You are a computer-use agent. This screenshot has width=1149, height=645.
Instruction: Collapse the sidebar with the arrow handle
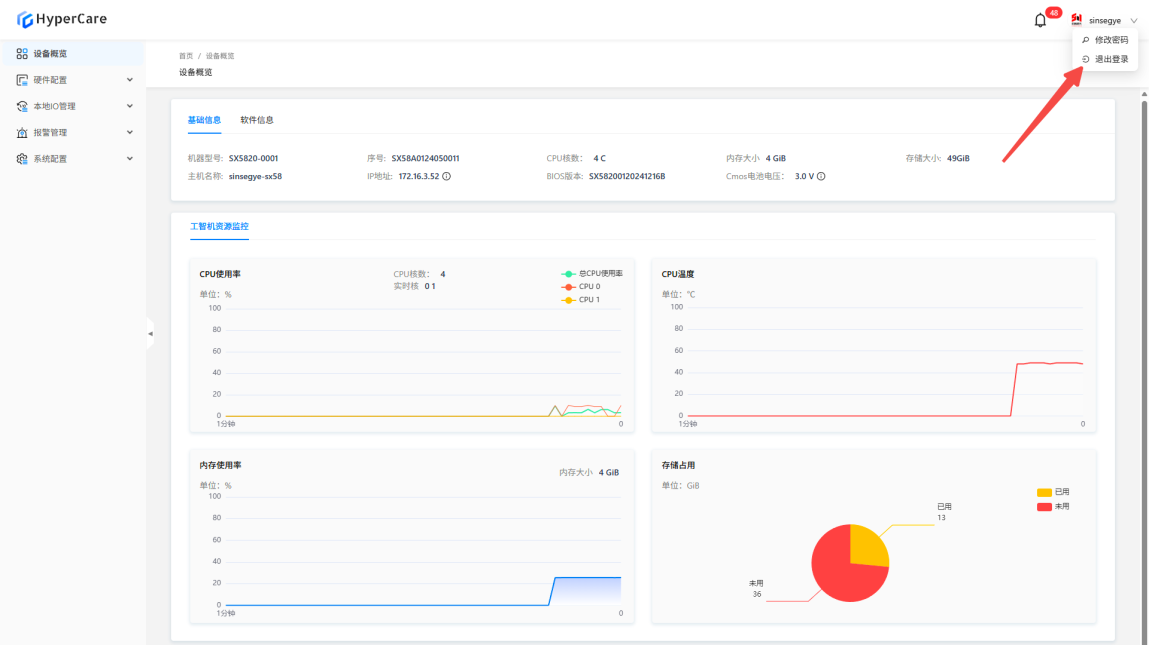pyautogui.click(x=150, y=333)
